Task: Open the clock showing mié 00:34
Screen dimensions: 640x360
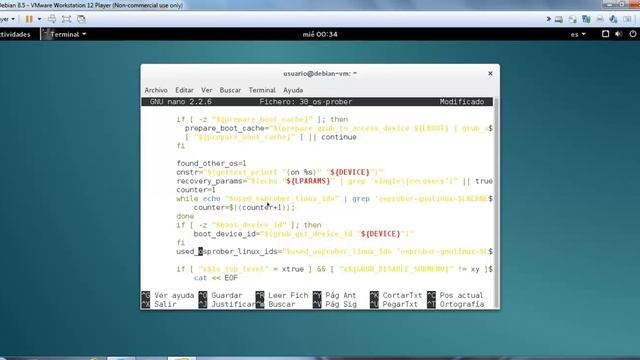Action: tap(320, 34)
